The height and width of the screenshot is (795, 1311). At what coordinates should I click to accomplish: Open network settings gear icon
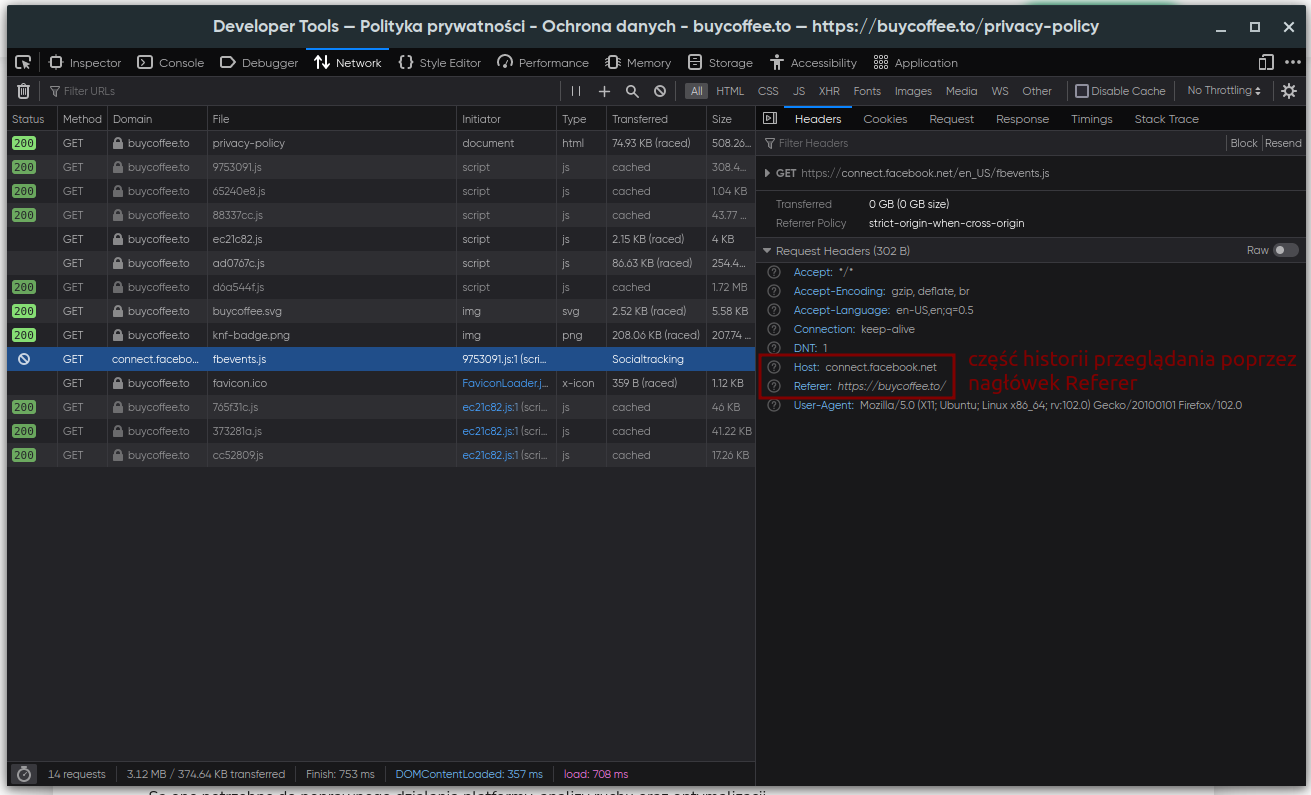click(x=1289, y=91)
